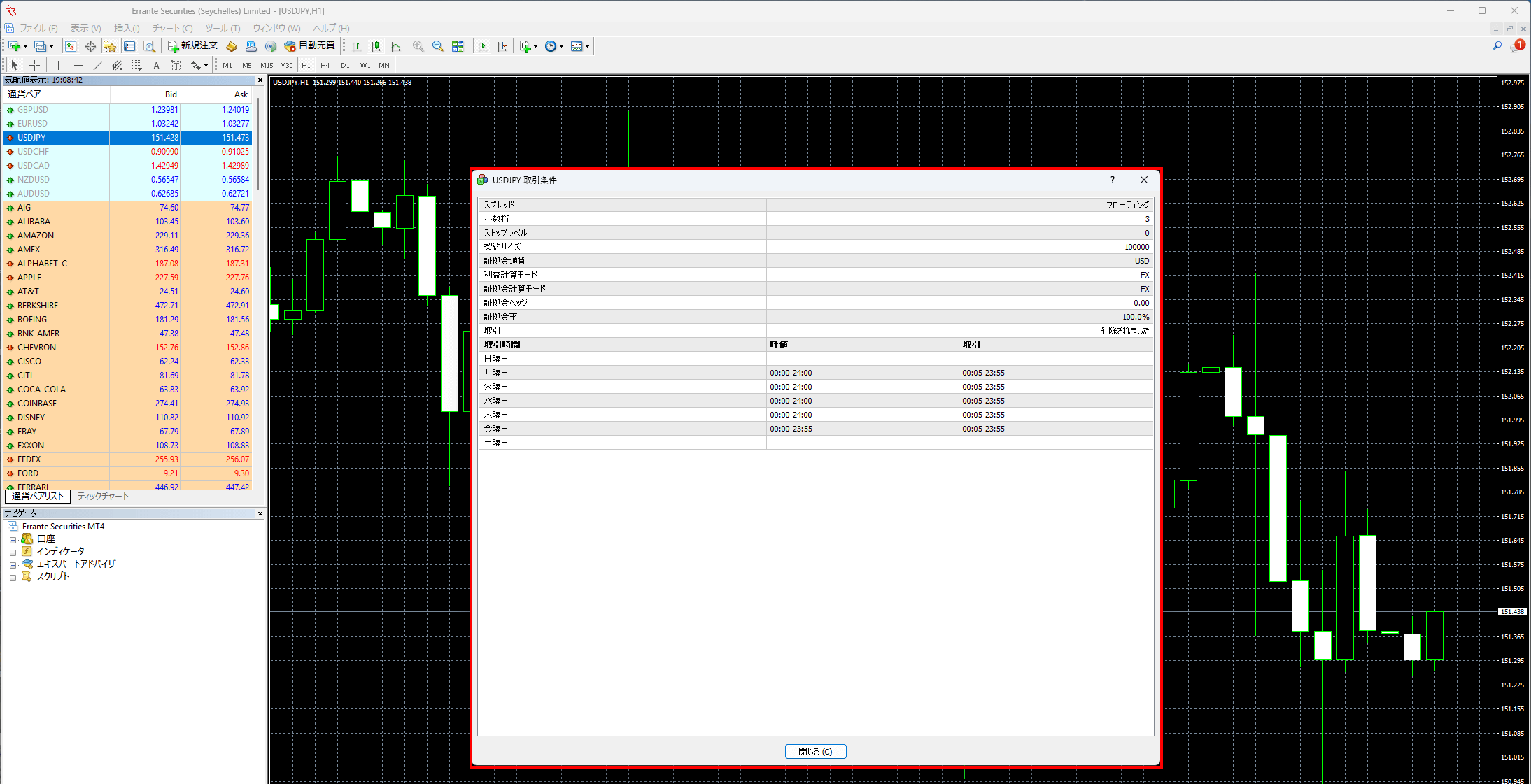Click the 新規注文 new order button
This screenshot has width=1531, height=784.
(192, 46)
